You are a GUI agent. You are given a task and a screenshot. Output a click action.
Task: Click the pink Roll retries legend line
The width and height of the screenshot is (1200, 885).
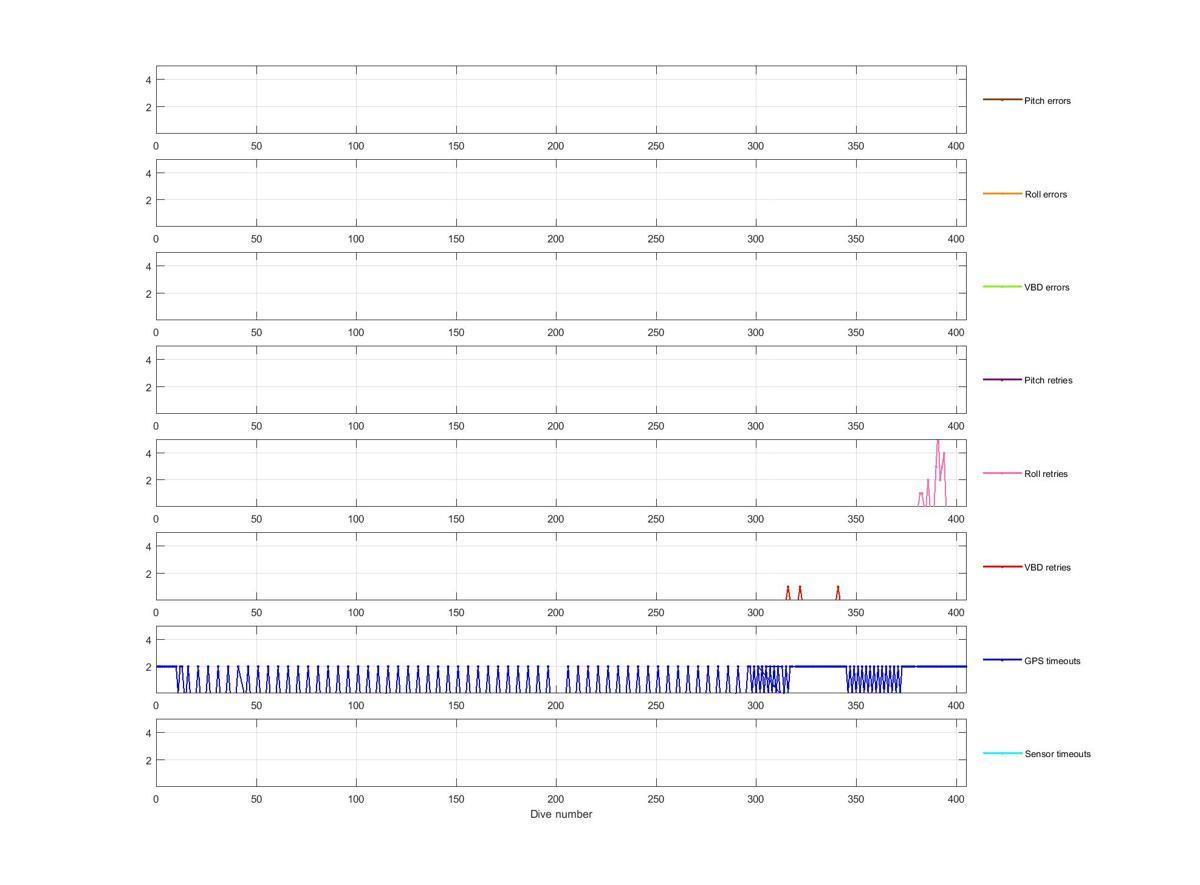point(1002,473)
